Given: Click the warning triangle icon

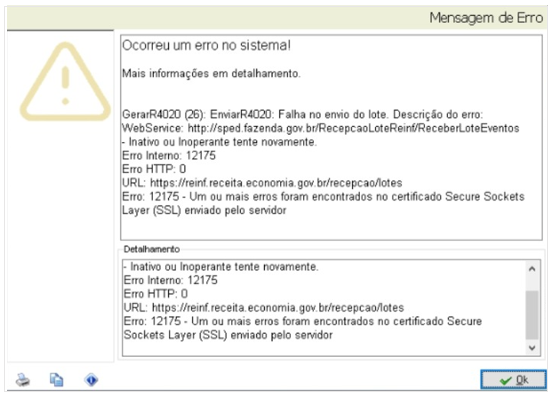Looking at the screenshot, I should [65, 82].
